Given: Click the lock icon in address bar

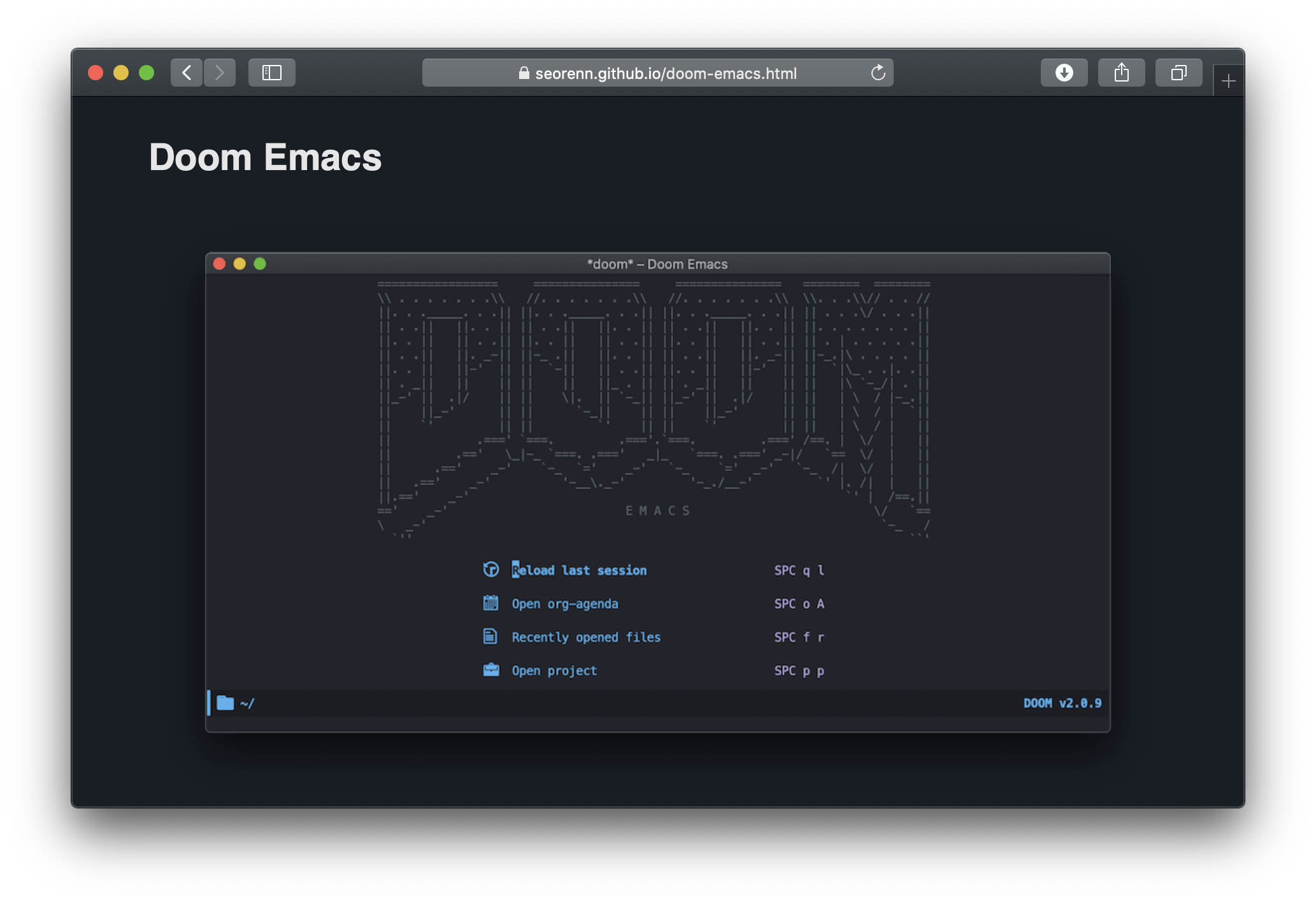Looking at the screenshot, I should tap(524, 73).
